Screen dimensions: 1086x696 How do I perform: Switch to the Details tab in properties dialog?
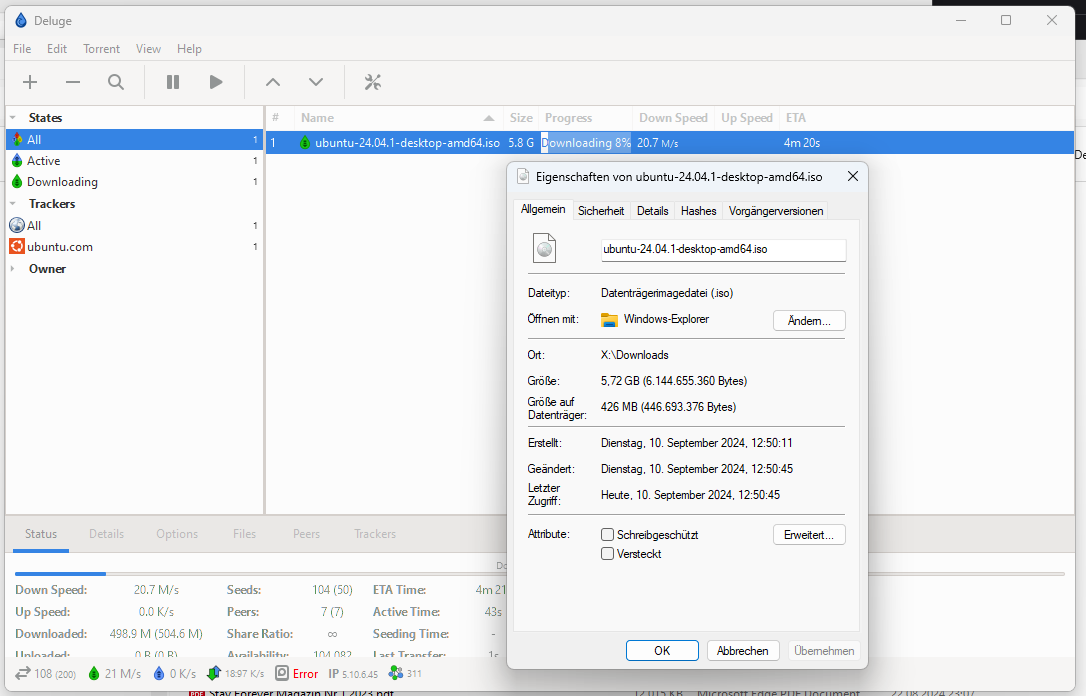tap(652, 211)
